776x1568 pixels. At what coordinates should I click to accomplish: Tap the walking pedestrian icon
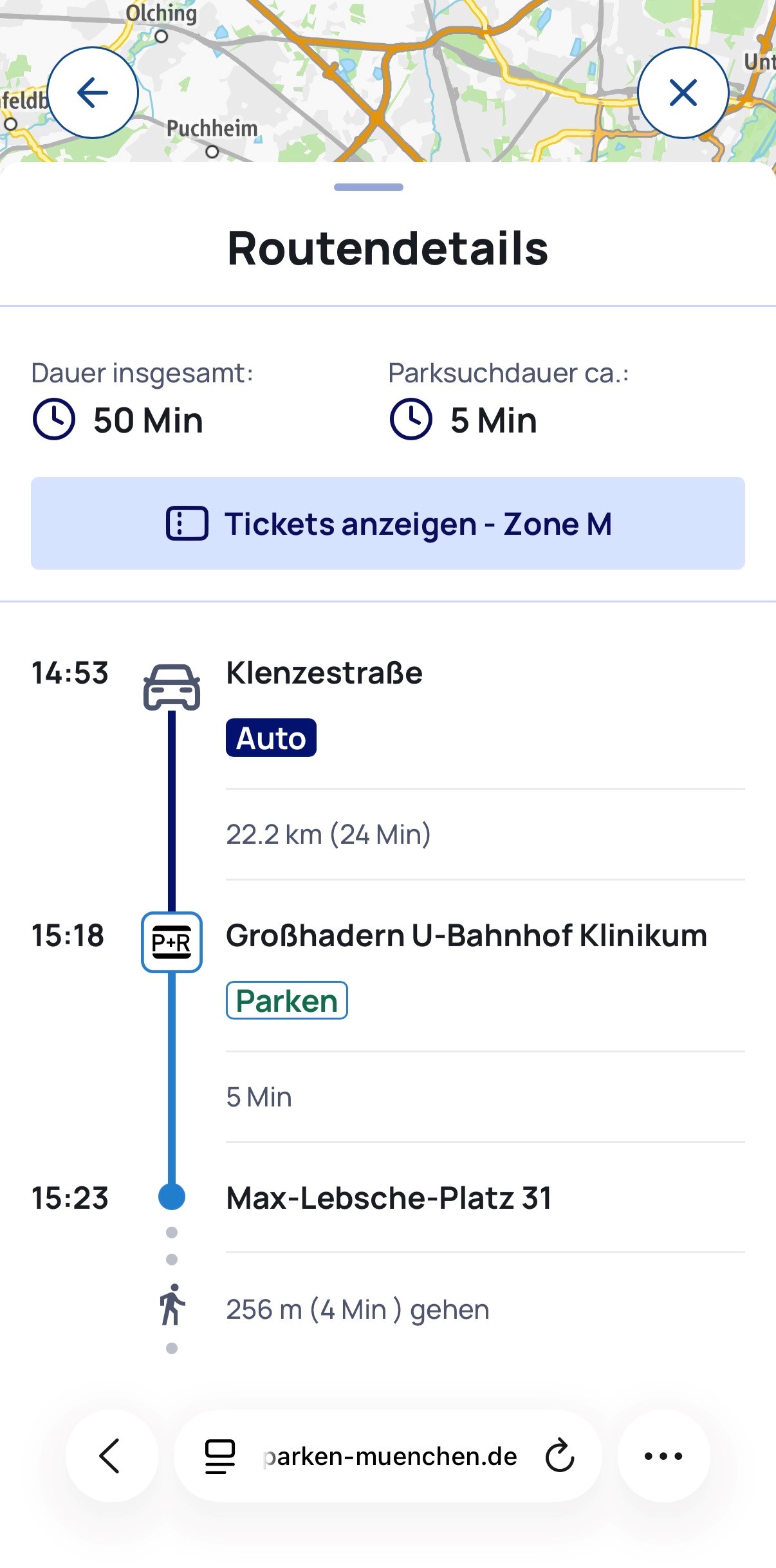click(172, 1305)
